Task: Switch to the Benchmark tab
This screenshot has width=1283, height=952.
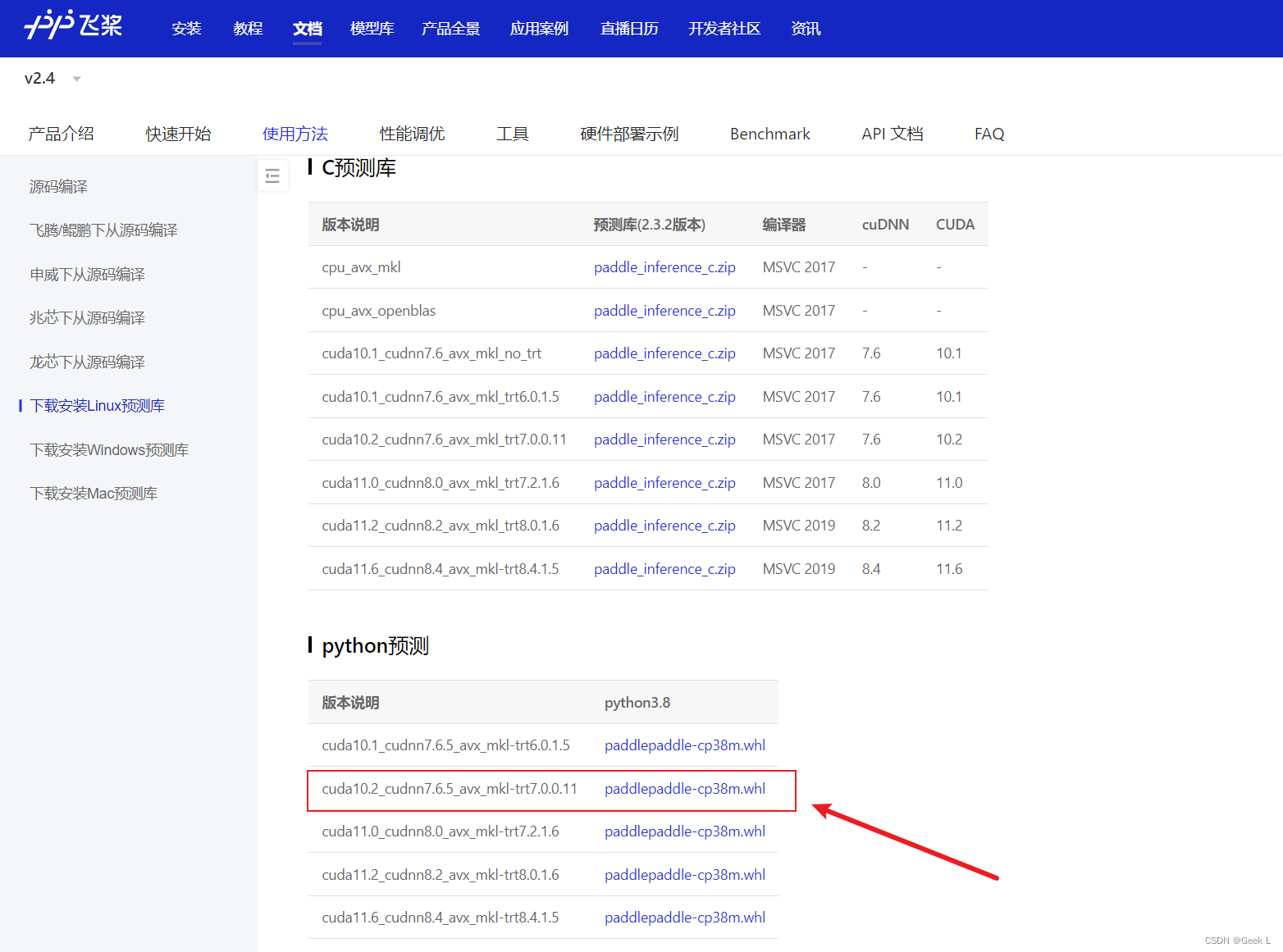Action: click(x=770, y=134)
